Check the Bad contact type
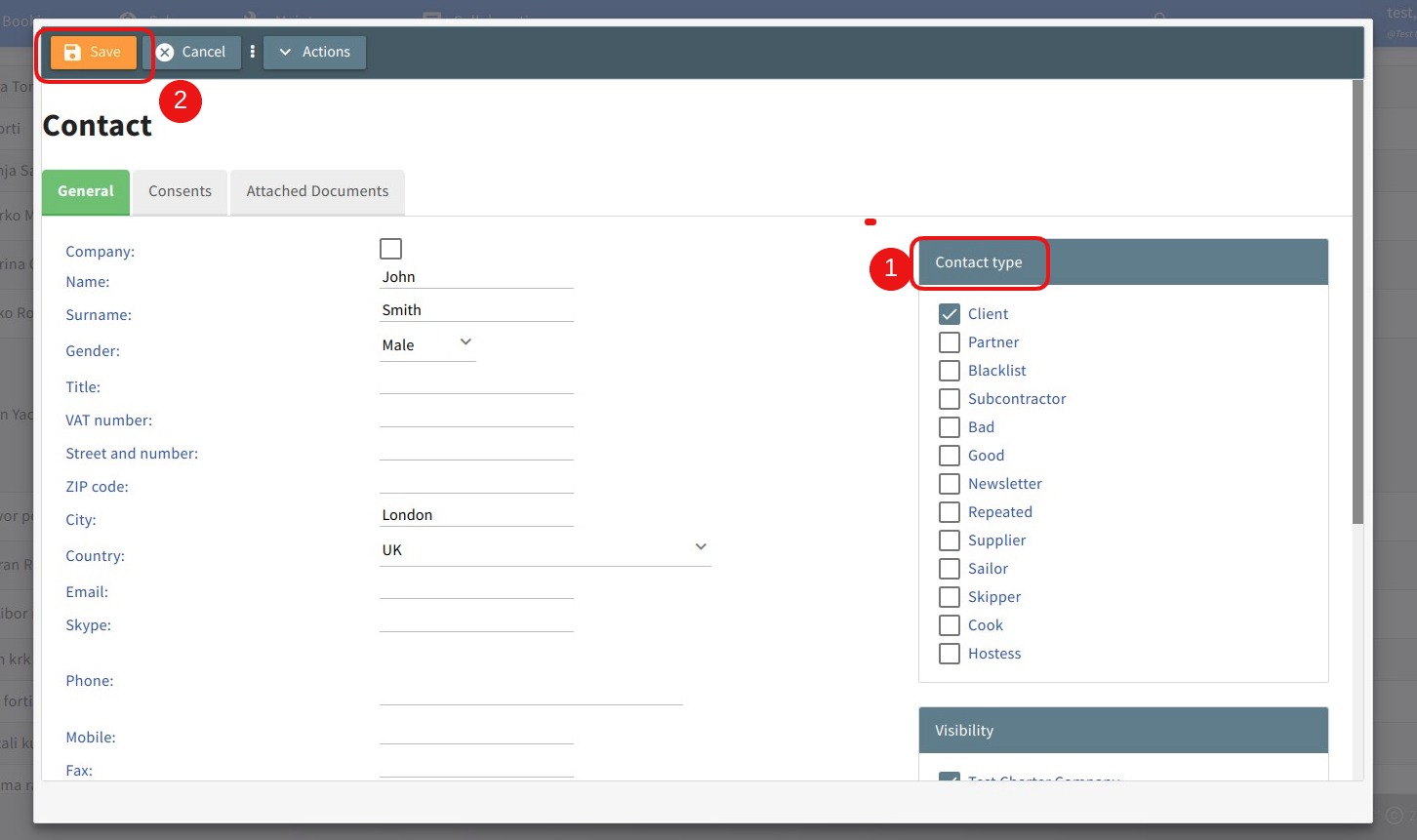The height and width of the screenshot is (840, 1417). pyautogui.click(x=950, y=427)
